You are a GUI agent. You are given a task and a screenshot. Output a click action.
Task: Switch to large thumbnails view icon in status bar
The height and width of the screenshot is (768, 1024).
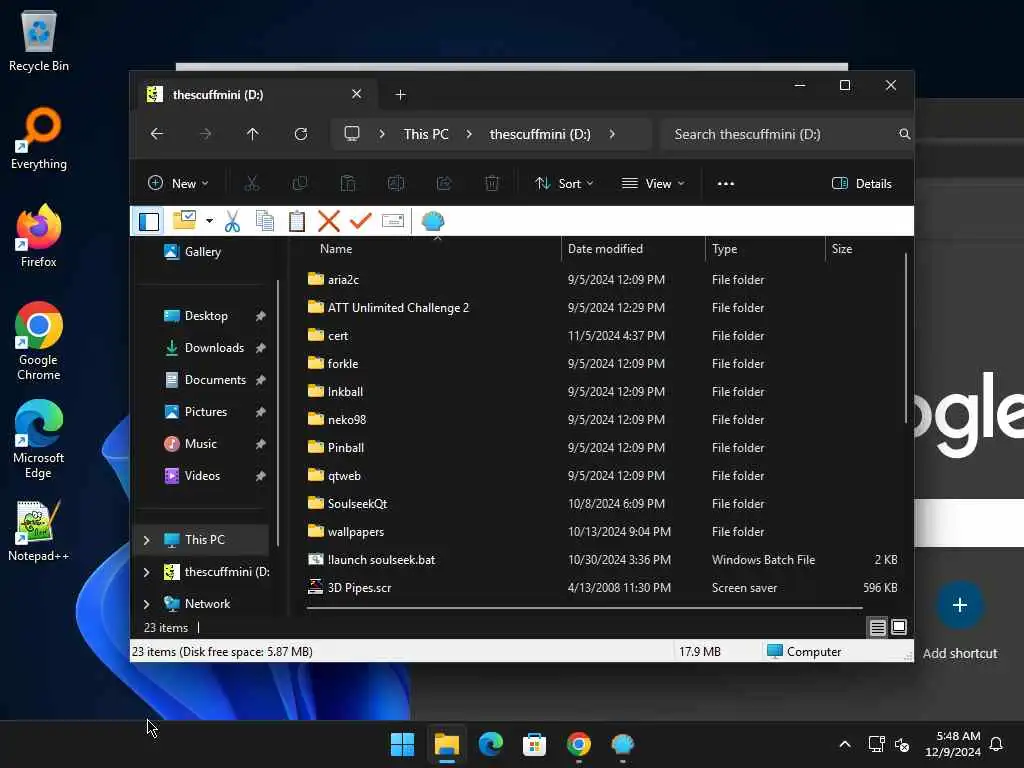click(899, 627)
